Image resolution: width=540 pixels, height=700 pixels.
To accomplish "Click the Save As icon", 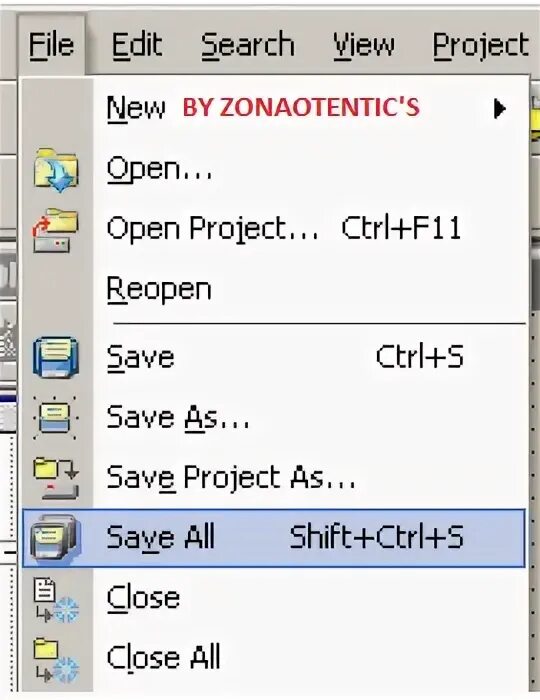I will coord(55,418).
